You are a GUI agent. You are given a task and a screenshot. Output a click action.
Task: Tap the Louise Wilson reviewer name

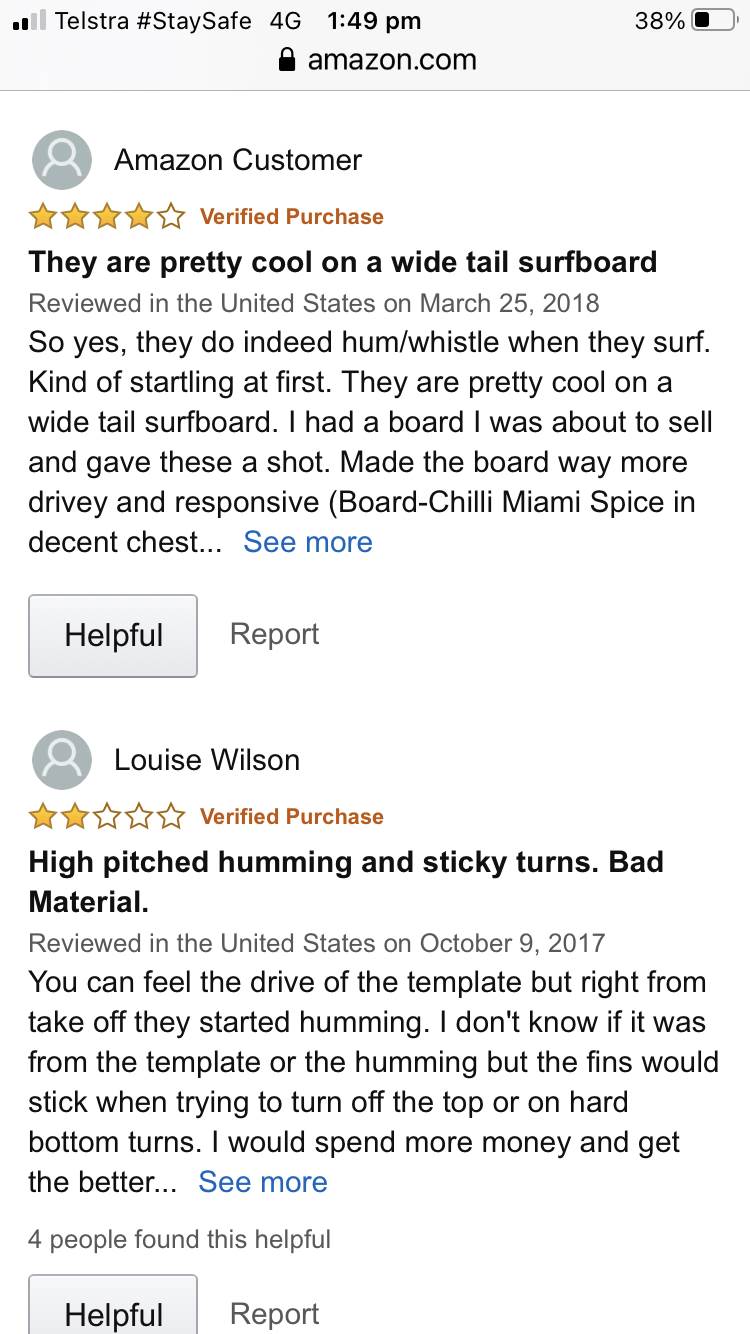(207, 760)
